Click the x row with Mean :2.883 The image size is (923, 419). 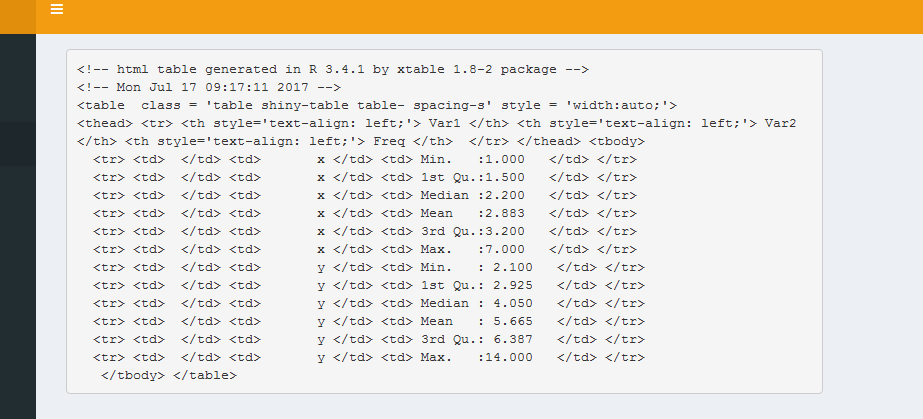coord(364,213)
